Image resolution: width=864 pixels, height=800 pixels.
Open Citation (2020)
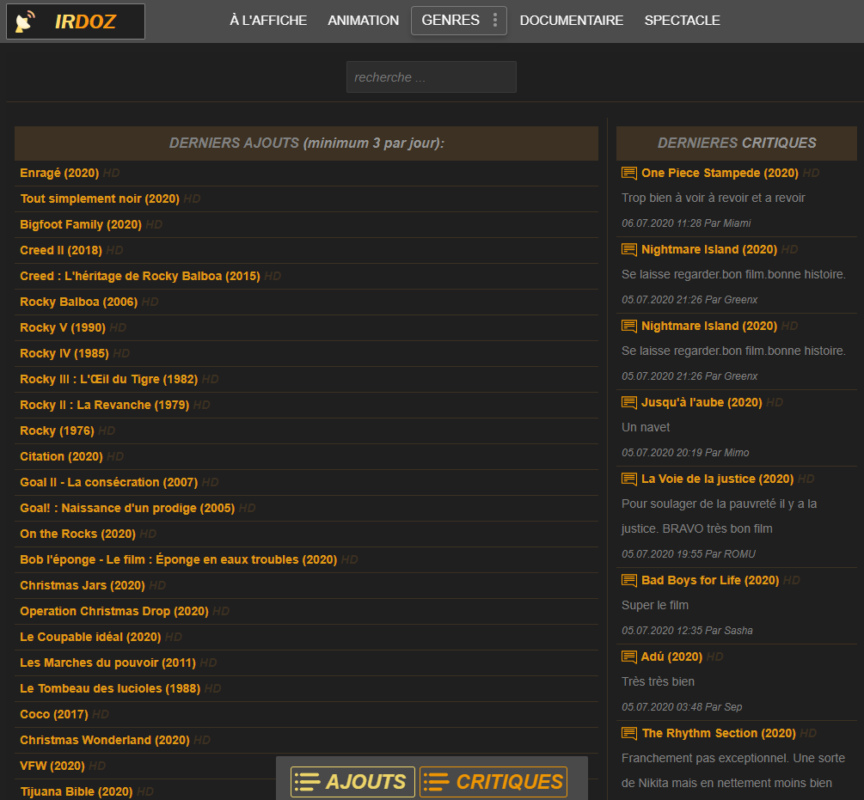(x=62, y=457)
